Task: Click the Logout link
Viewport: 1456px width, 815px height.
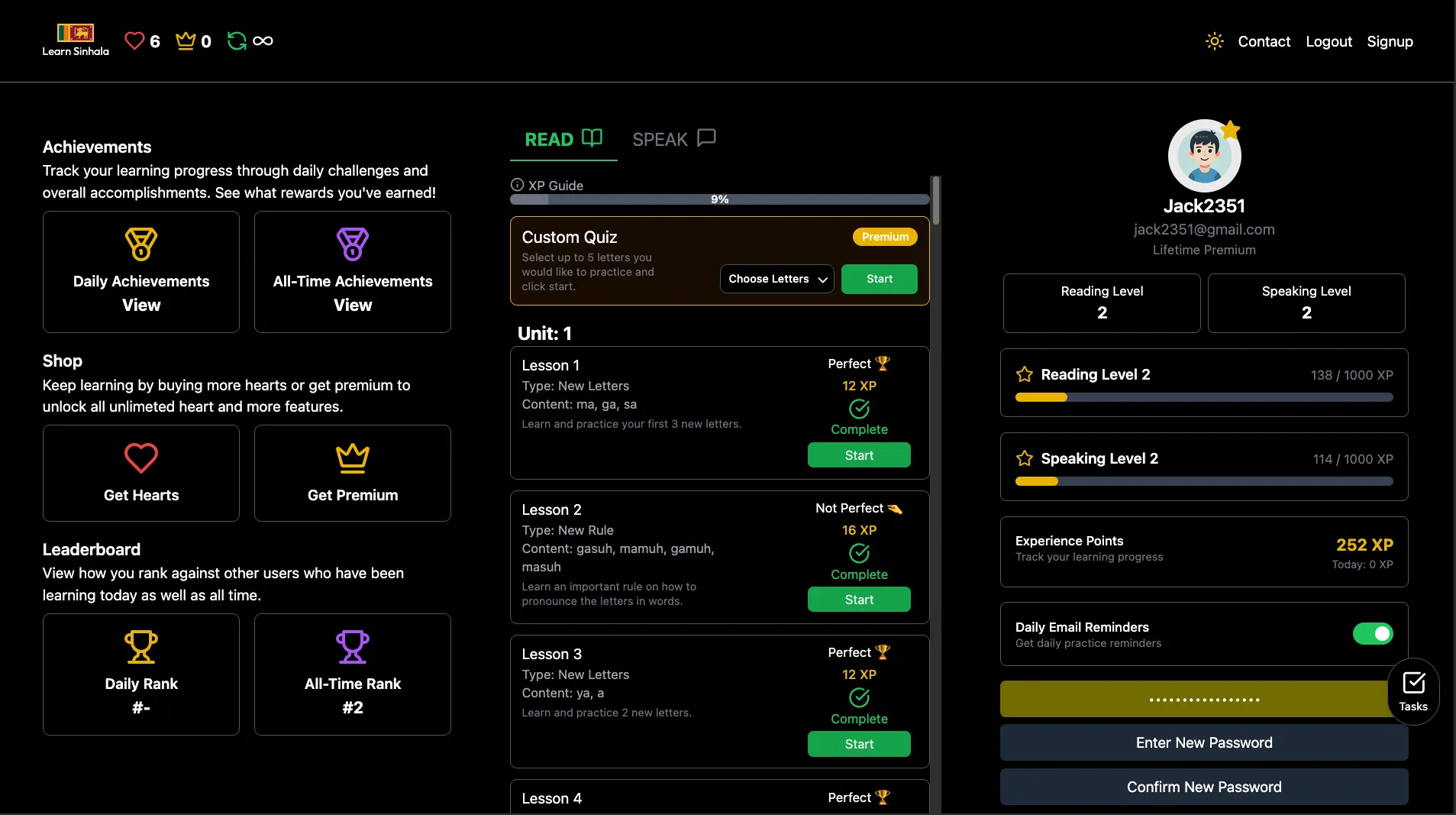Action: coord(1328,41)
